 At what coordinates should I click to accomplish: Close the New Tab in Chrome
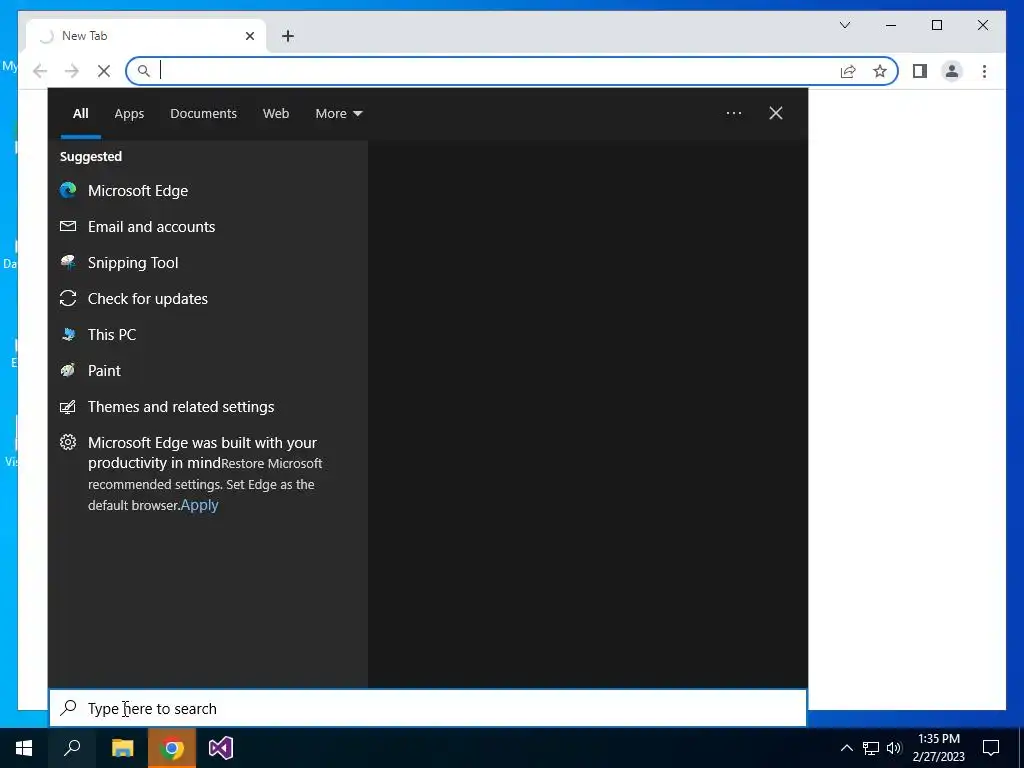tap(249, 36)
